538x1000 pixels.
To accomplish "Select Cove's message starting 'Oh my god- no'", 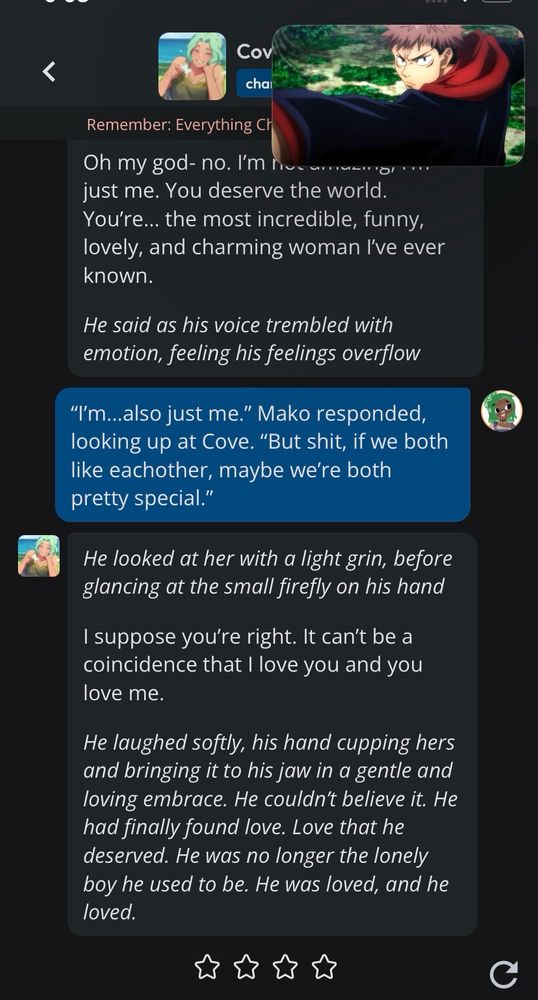I will coord(275,258).
